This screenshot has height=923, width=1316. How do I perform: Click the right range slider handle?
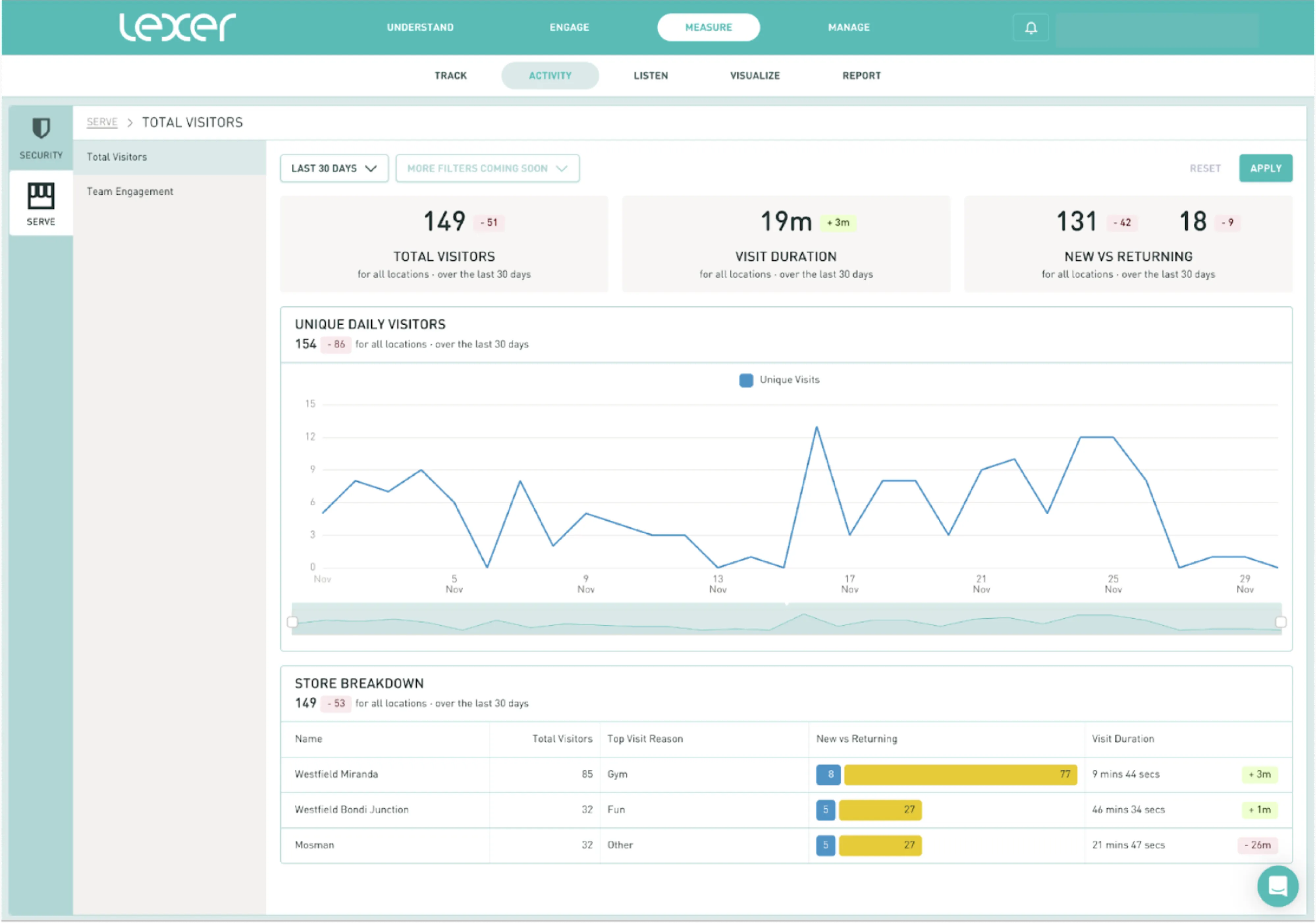click(x=1280, y=622)
